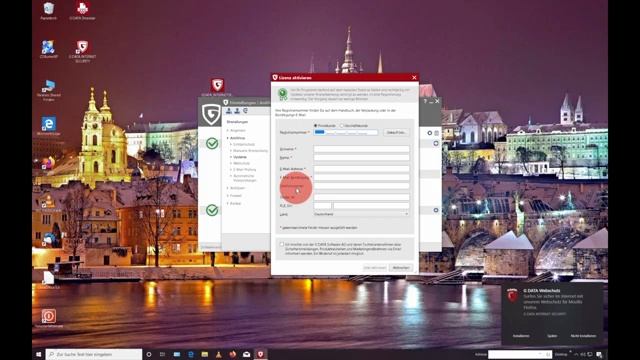Click the Windows Start button
Viewport: 640px width, 360px height.
pos(39,354)
